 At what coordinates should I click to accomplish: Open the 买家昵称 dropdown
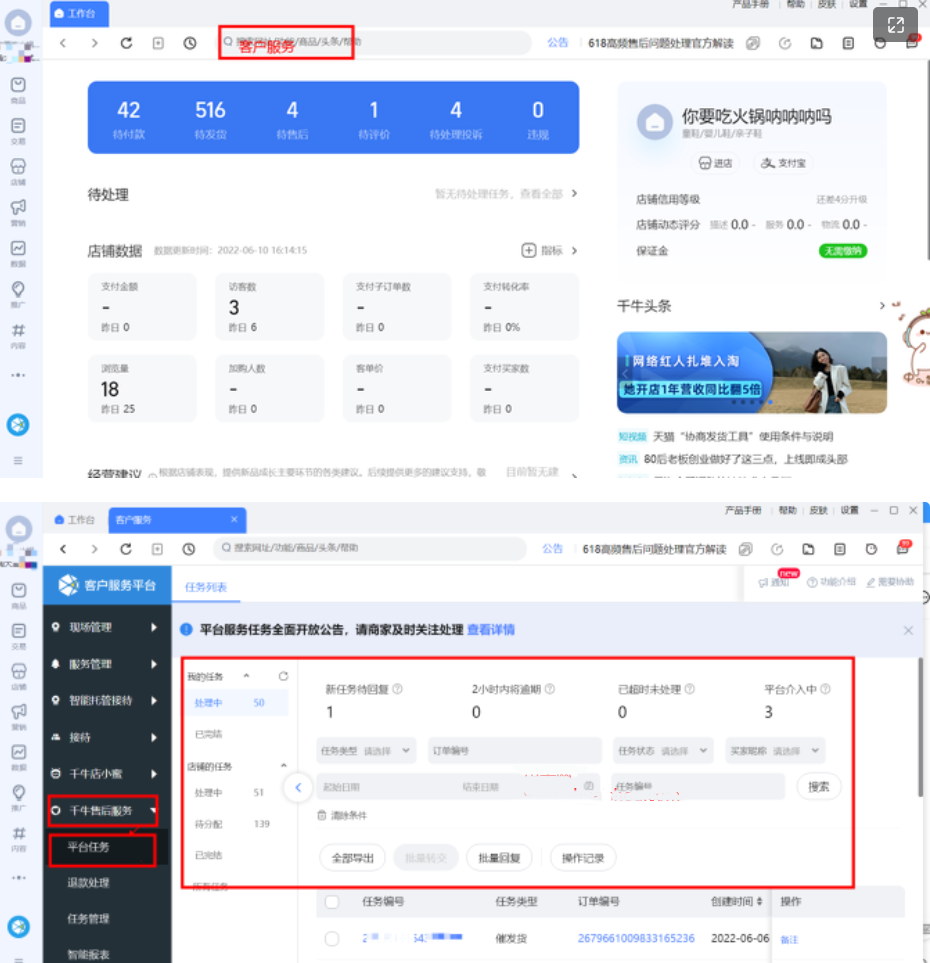click(x=775, y=750)
